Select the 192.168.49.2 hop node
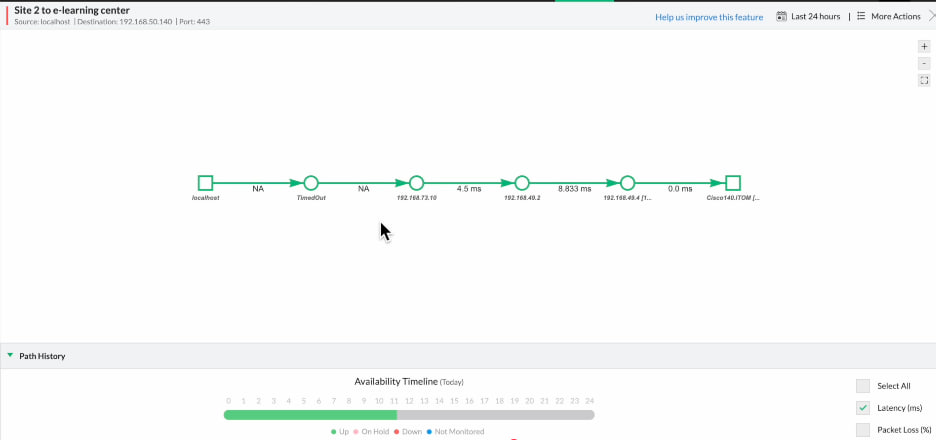The height and width of the screenshot is (440, 936). [x=522, y=183]
